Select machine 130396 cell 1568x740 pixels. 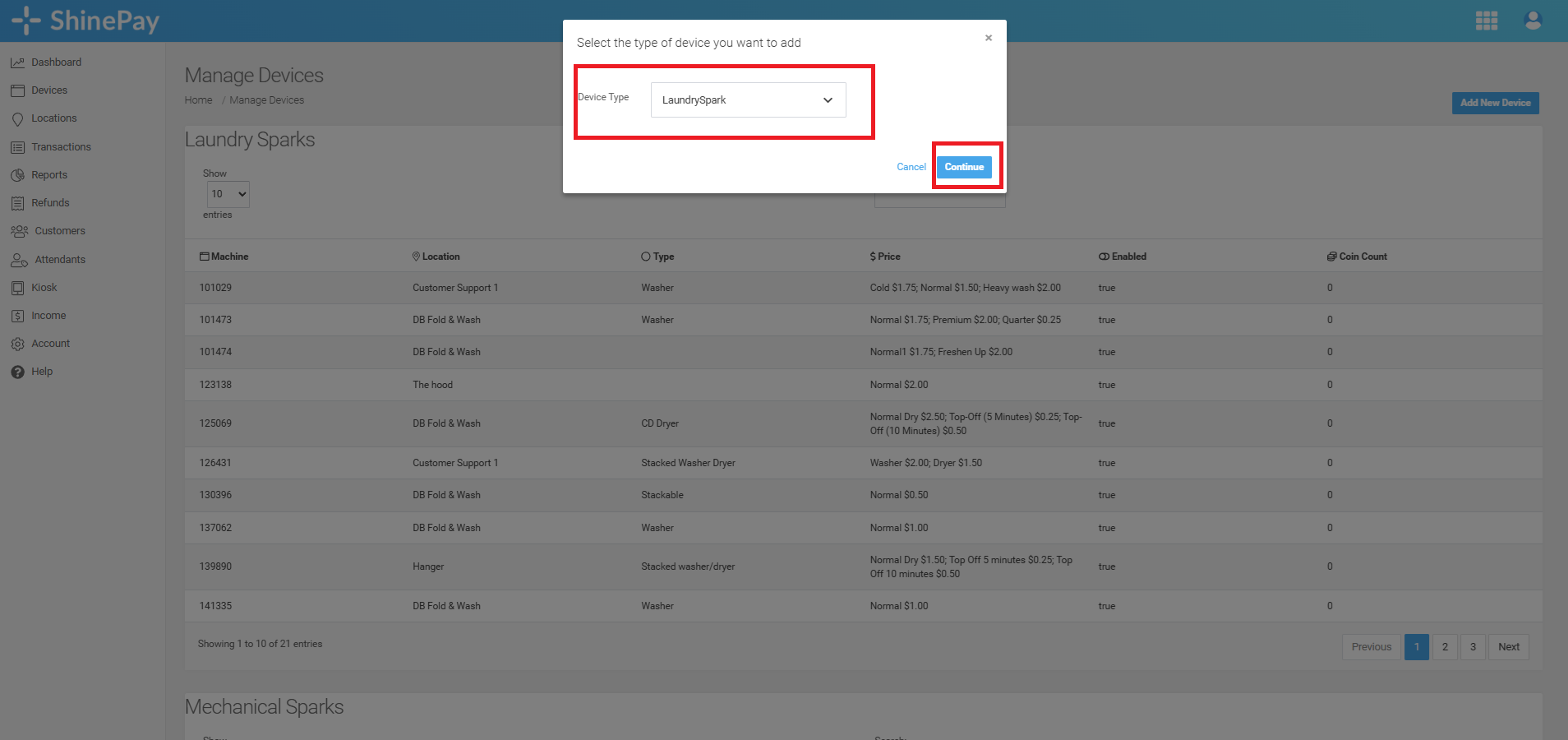pos(215,495)
